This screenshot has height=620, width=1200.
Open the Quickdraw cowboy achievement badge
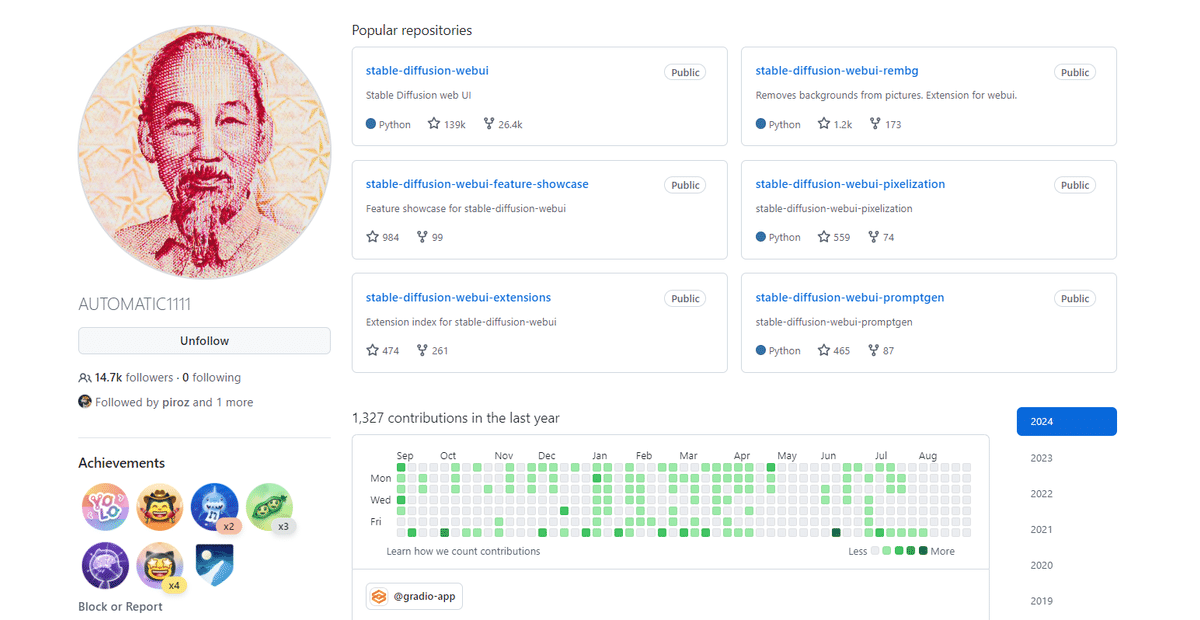[x=160, y=507]
